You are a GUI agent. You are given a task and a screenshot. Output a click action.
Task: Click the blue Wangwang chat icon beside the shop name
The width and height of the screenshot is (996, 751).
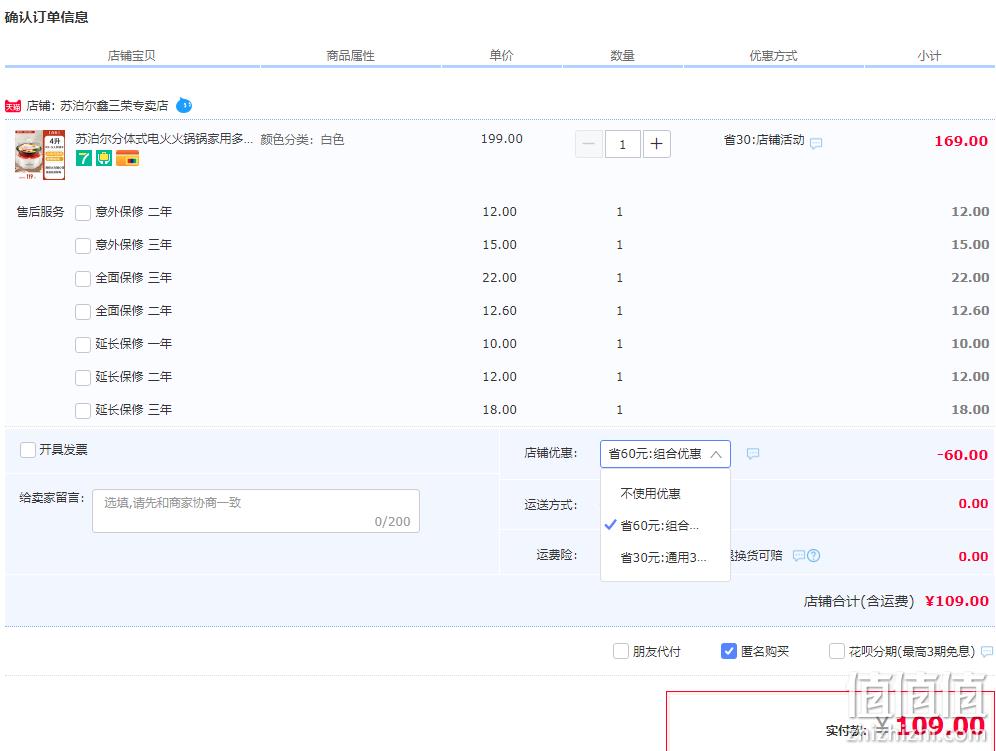coord(184,105)
